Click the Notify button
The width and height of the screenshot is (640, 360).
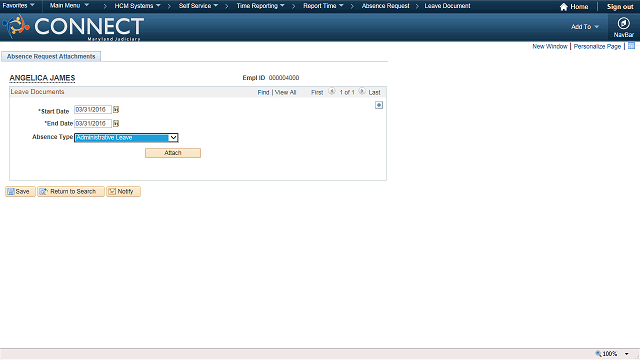pos(123,191)
